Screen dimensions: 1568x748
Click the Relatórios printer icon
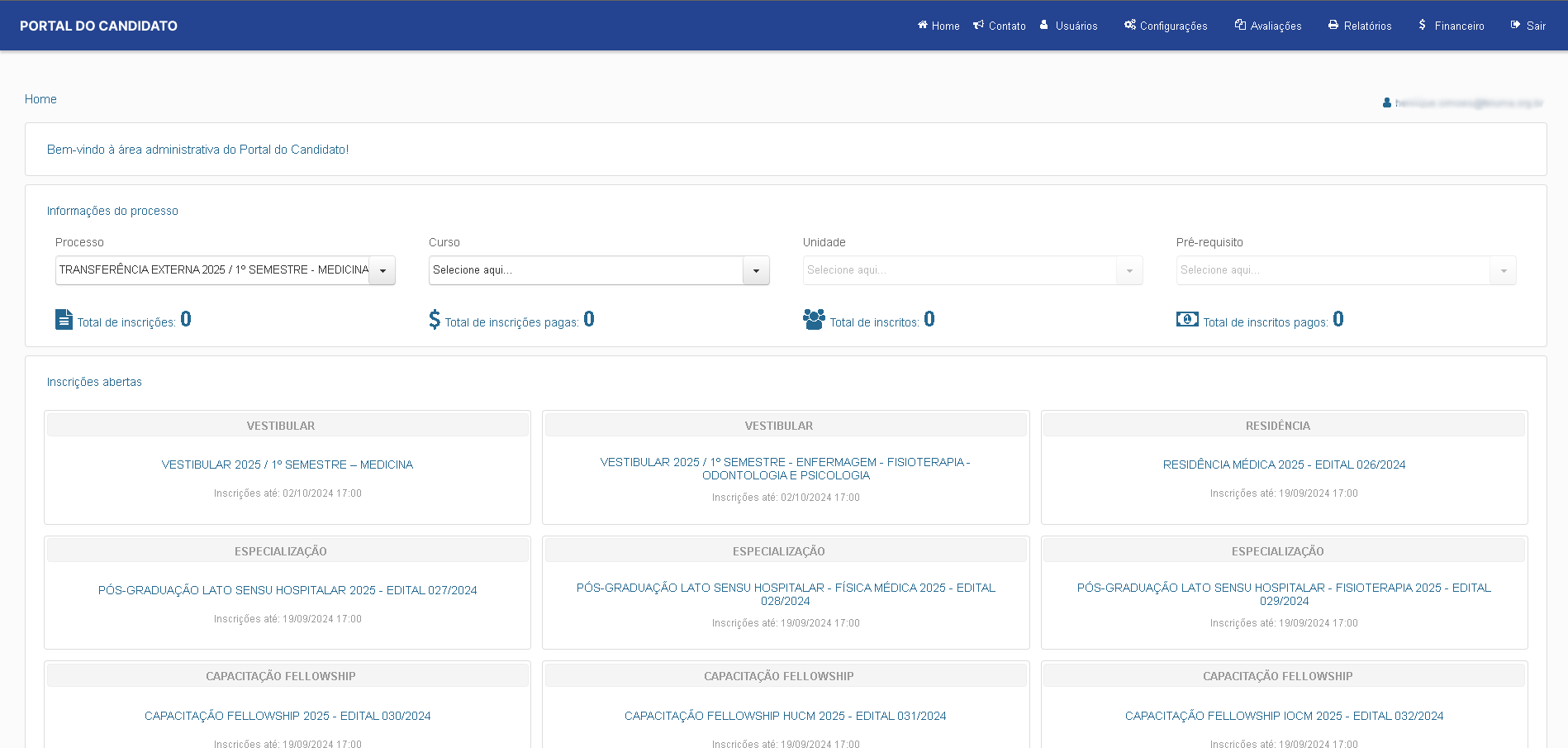click(1333, 25)
